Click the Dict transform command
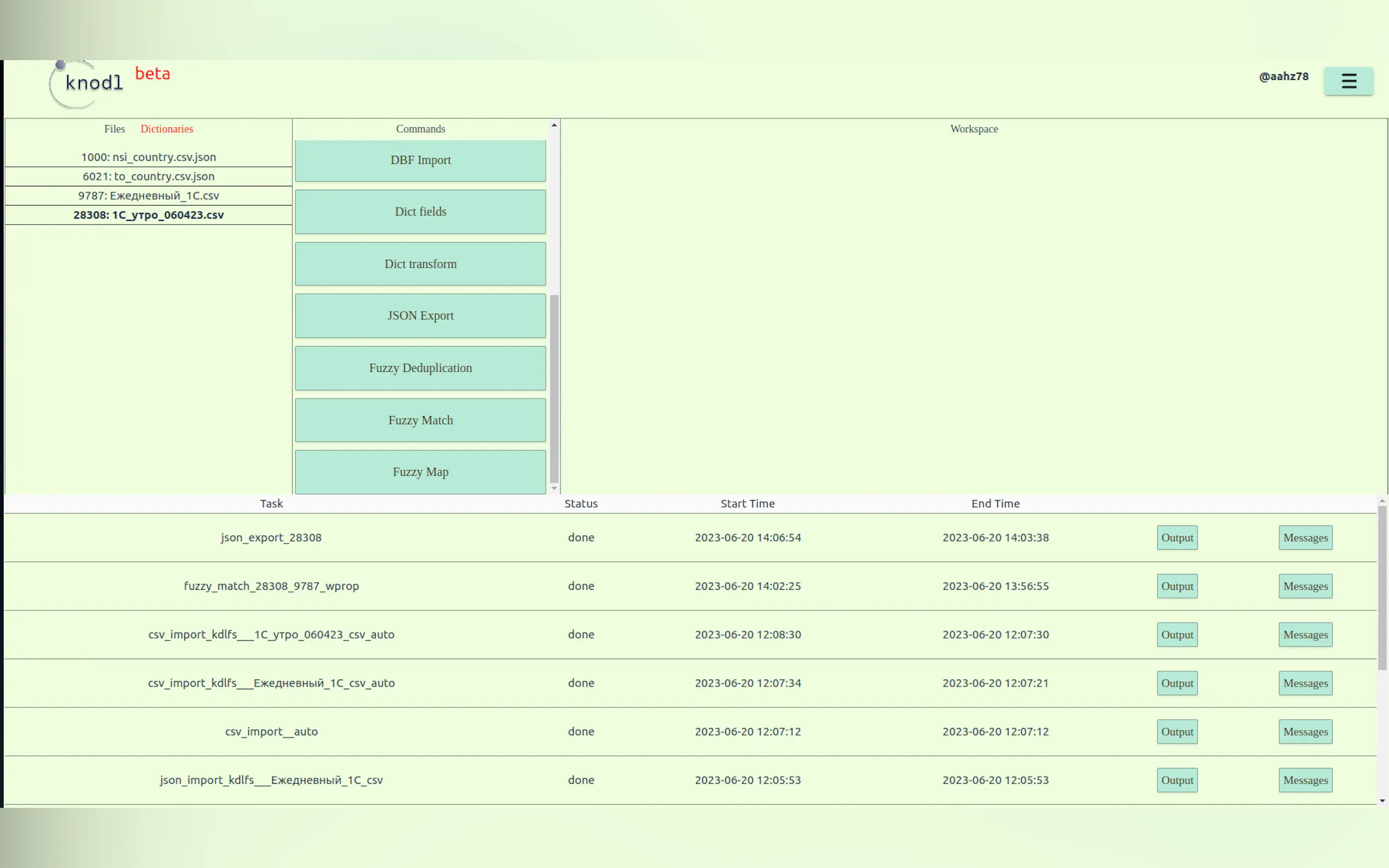 [x=421, y=263]
